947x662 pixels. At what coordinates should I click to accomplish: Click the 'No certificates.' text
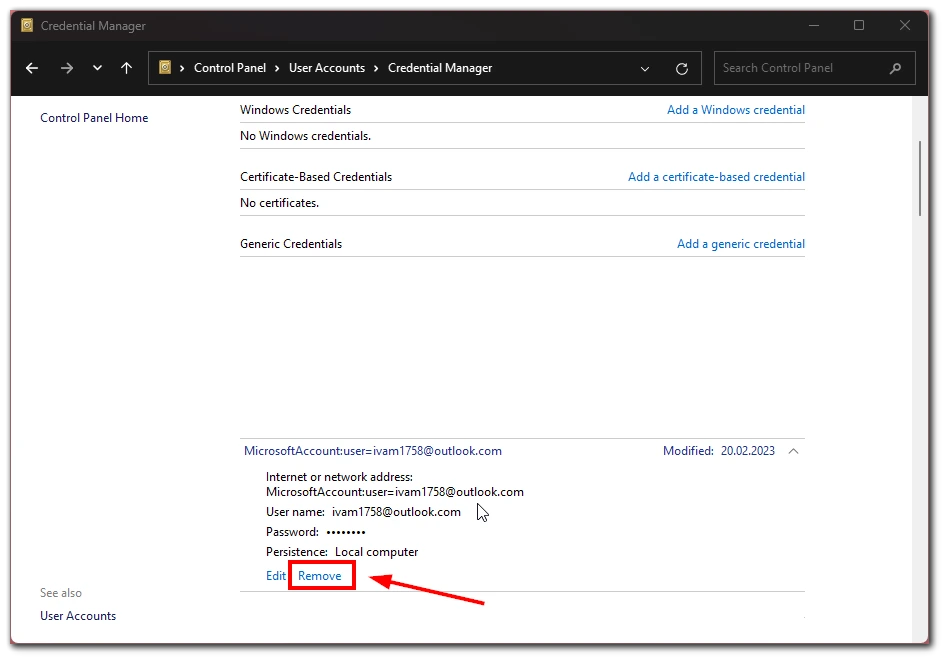pyautogui.click(x=279, y=203)
